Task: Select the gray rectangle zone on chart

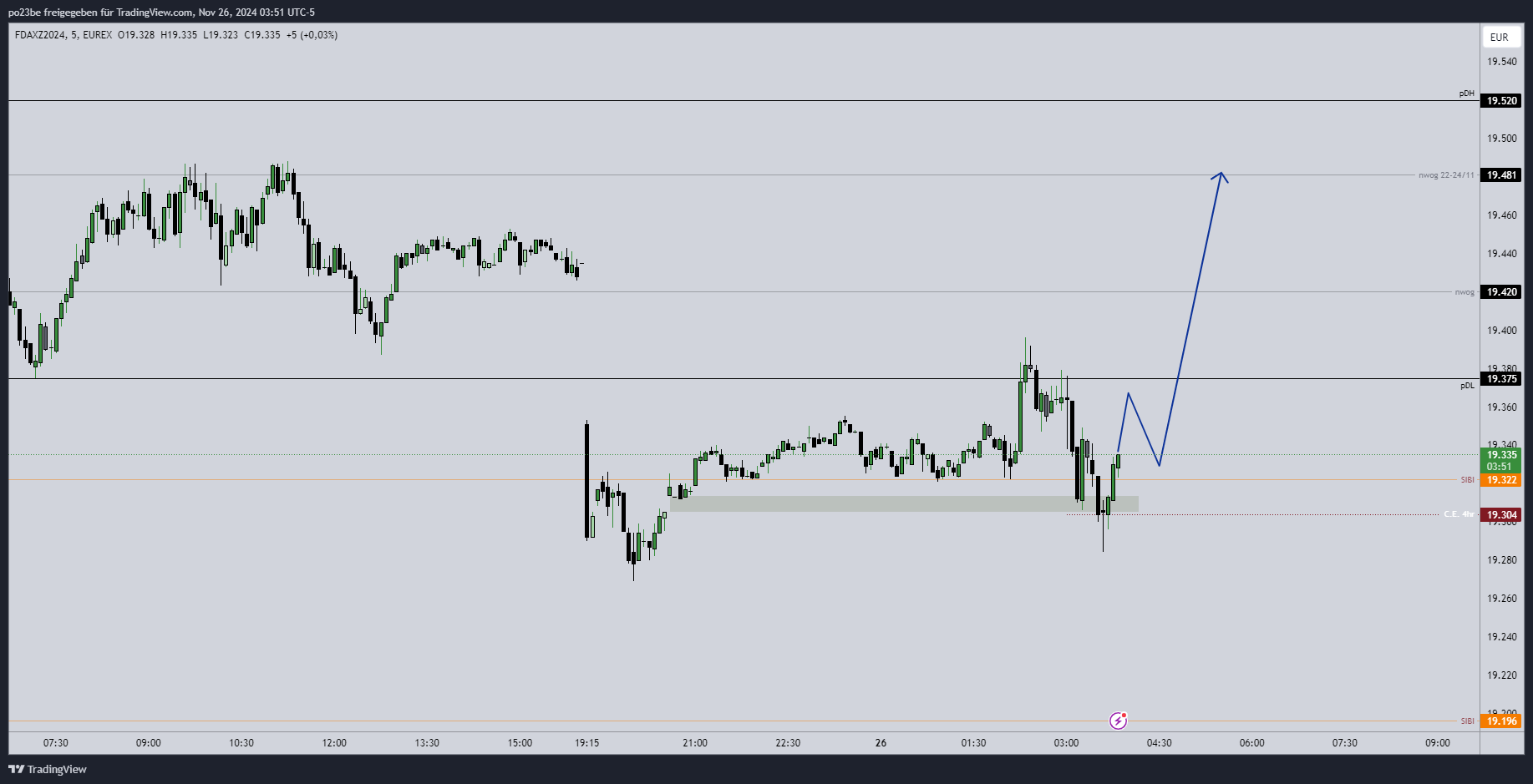Action: [902, 503]
